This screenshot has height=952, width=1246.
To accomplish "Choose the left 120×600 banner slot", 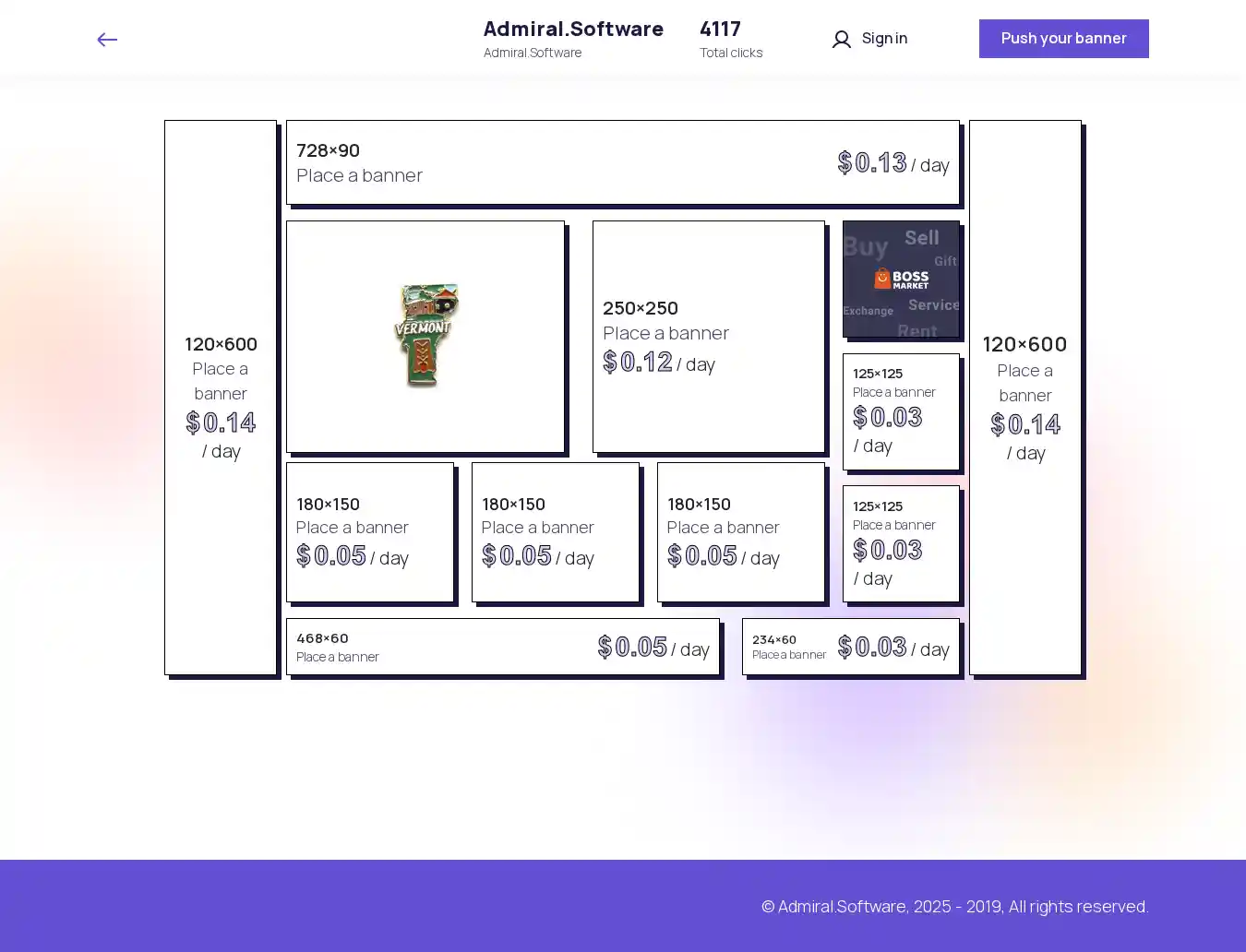I will coord(221,397).
